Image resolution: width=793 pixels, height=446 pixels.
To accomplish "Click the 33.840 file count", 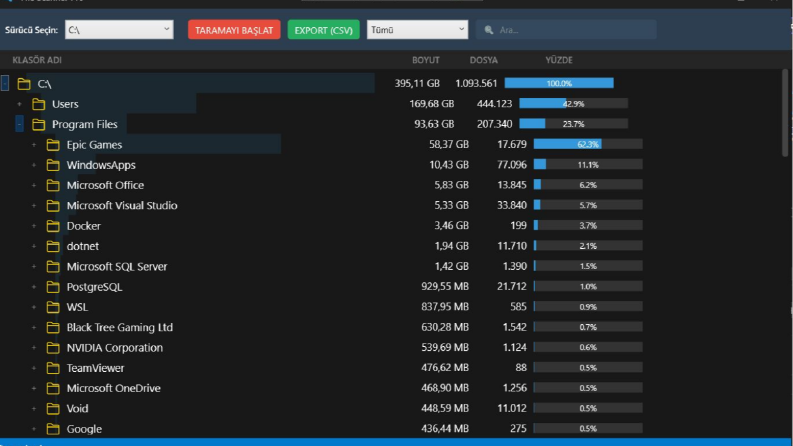I will [512, 205].
